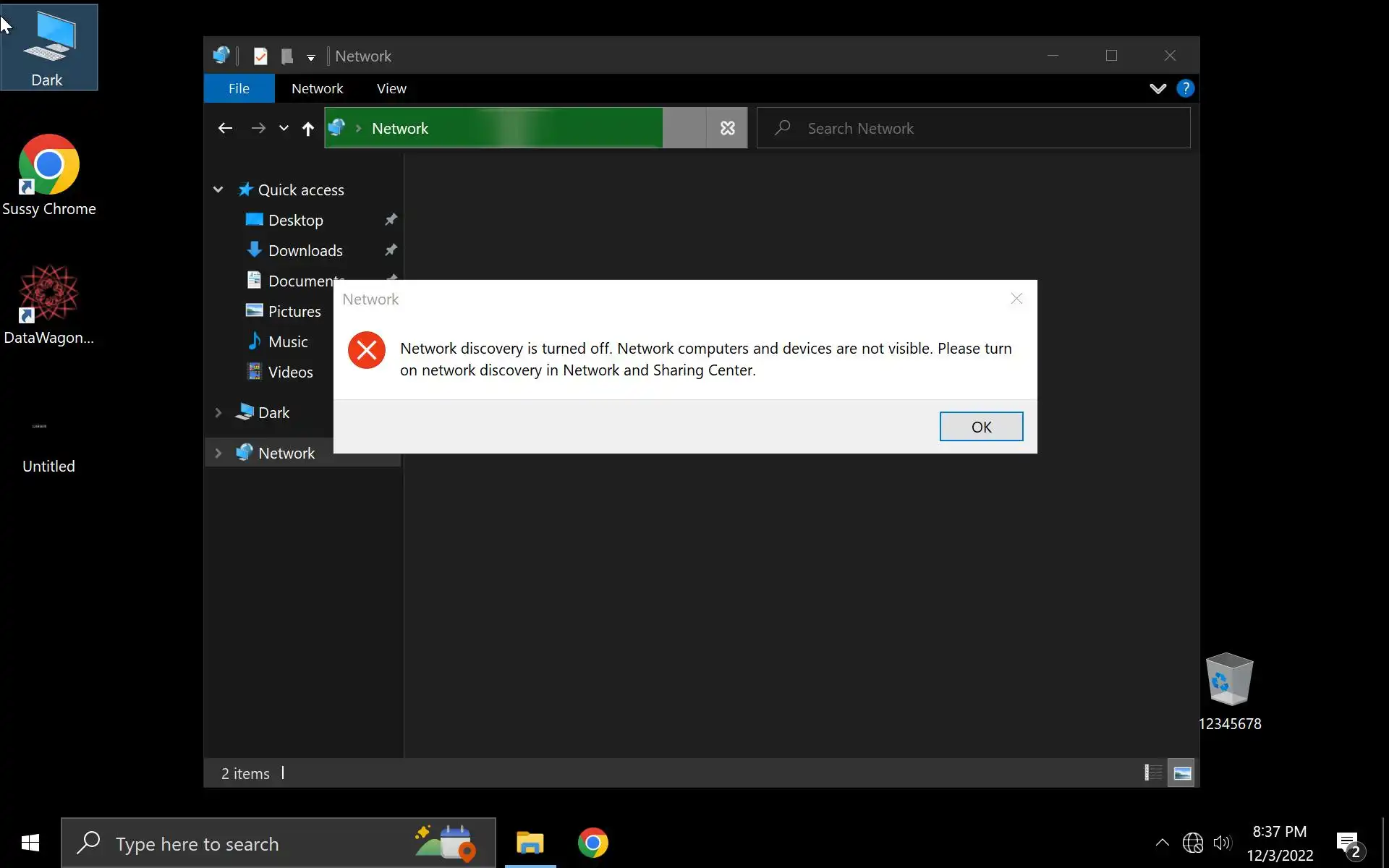Open the View ribbon tab
Screen dimensions: 1389x868
point(391,88)
